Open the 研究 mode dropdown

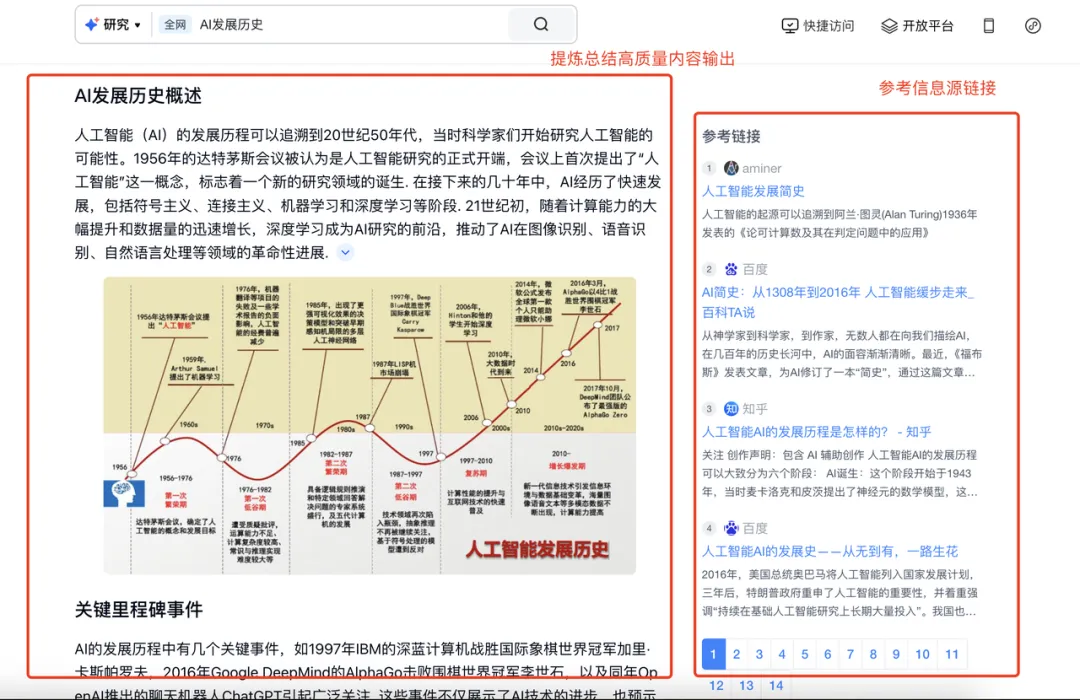pos(120,24)
